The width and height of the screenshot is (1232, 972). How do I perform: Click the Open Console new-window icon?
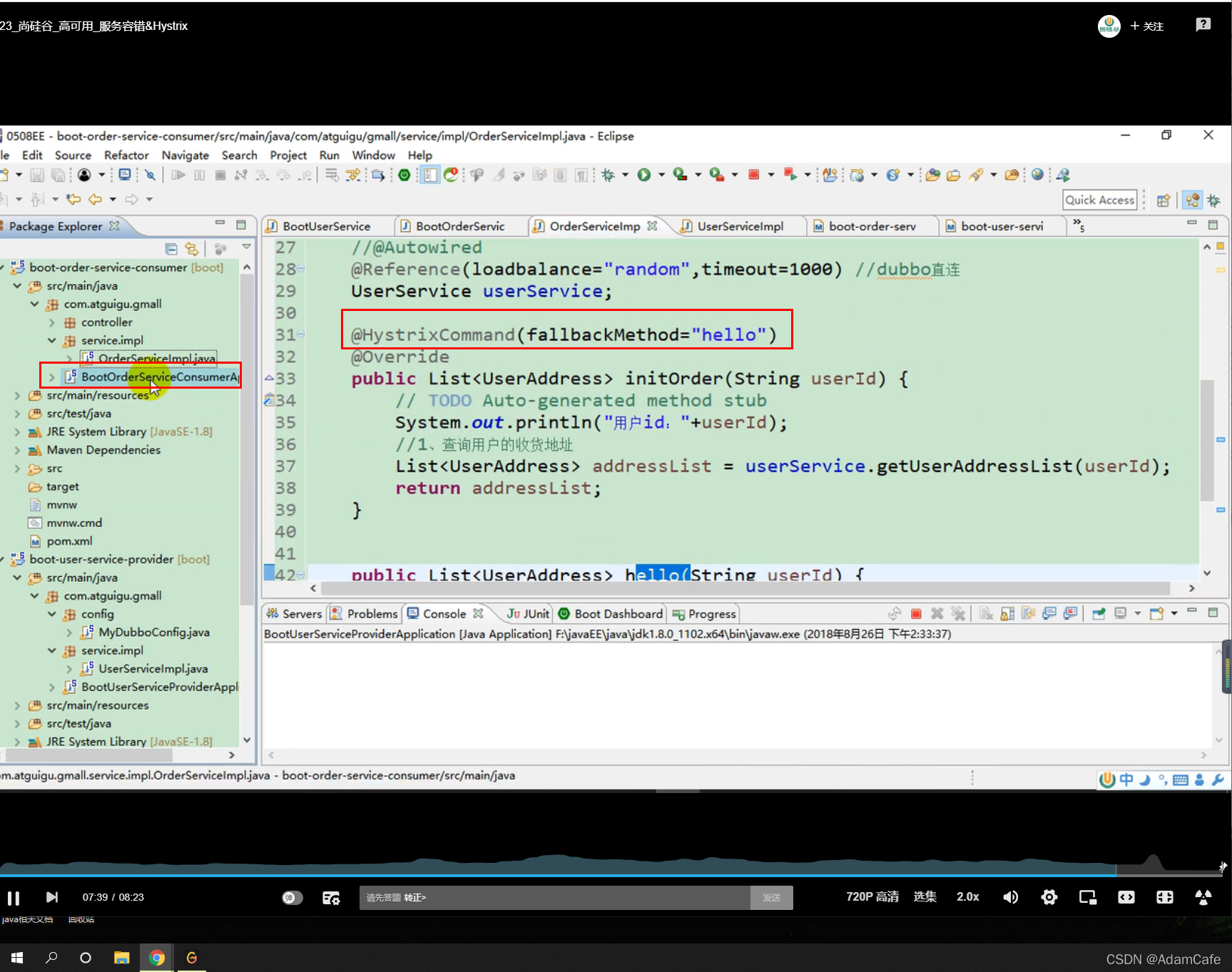(x=1156, y=613)
